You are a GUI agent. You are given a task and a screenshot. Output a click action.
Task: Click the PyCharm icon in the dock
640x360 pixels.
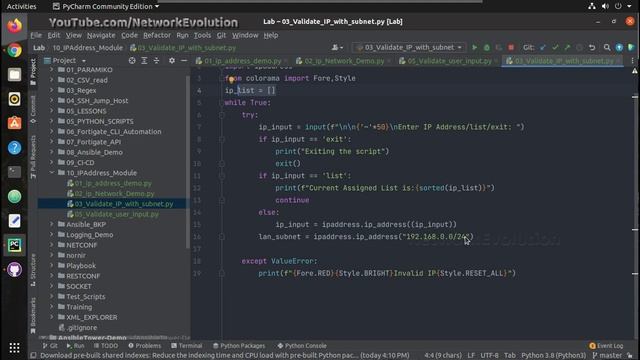click(14, 245)
